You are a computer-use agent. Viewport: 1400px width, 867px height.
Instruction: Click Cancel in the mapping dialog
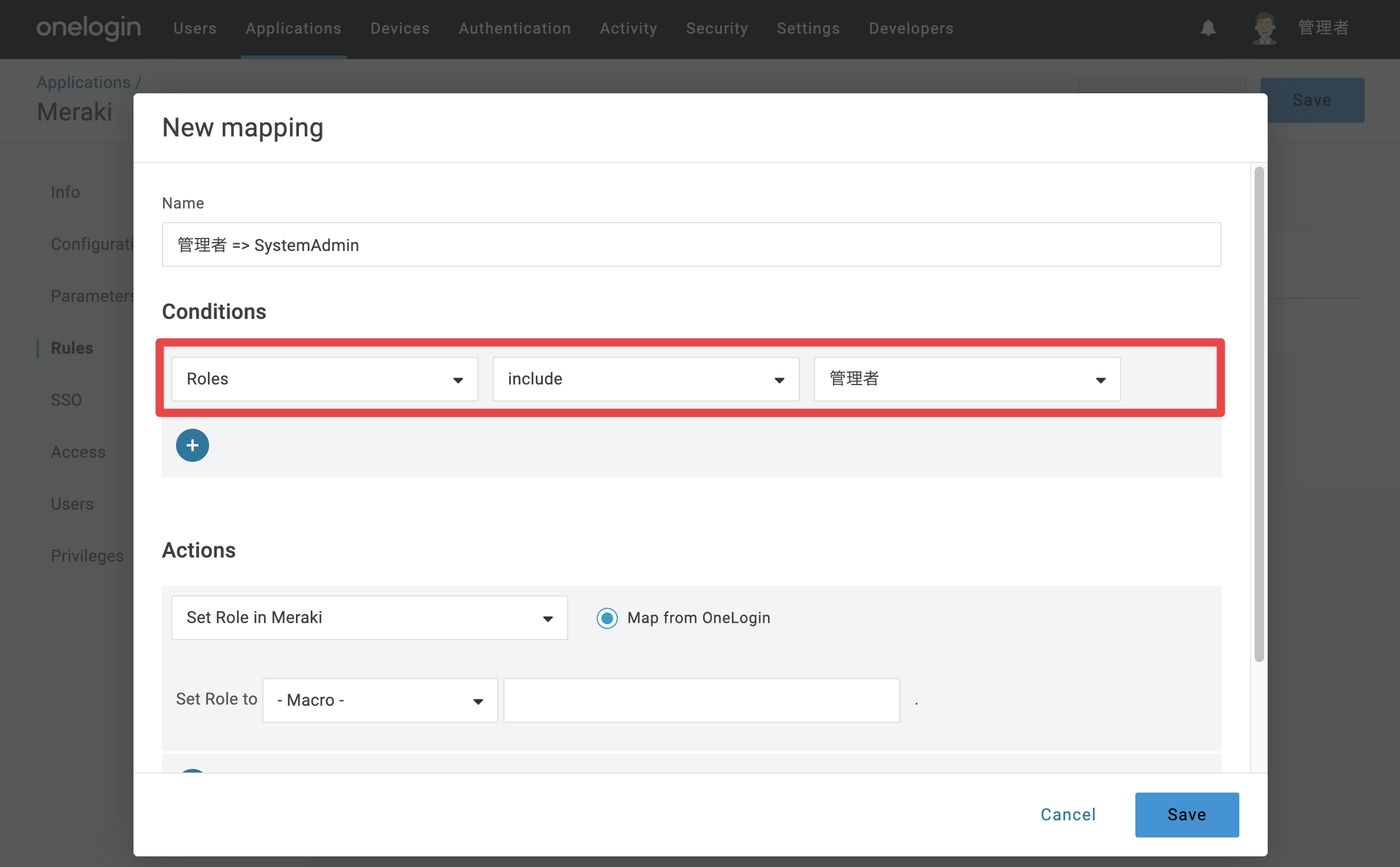pyautogui.click(x=1068, y=814)
